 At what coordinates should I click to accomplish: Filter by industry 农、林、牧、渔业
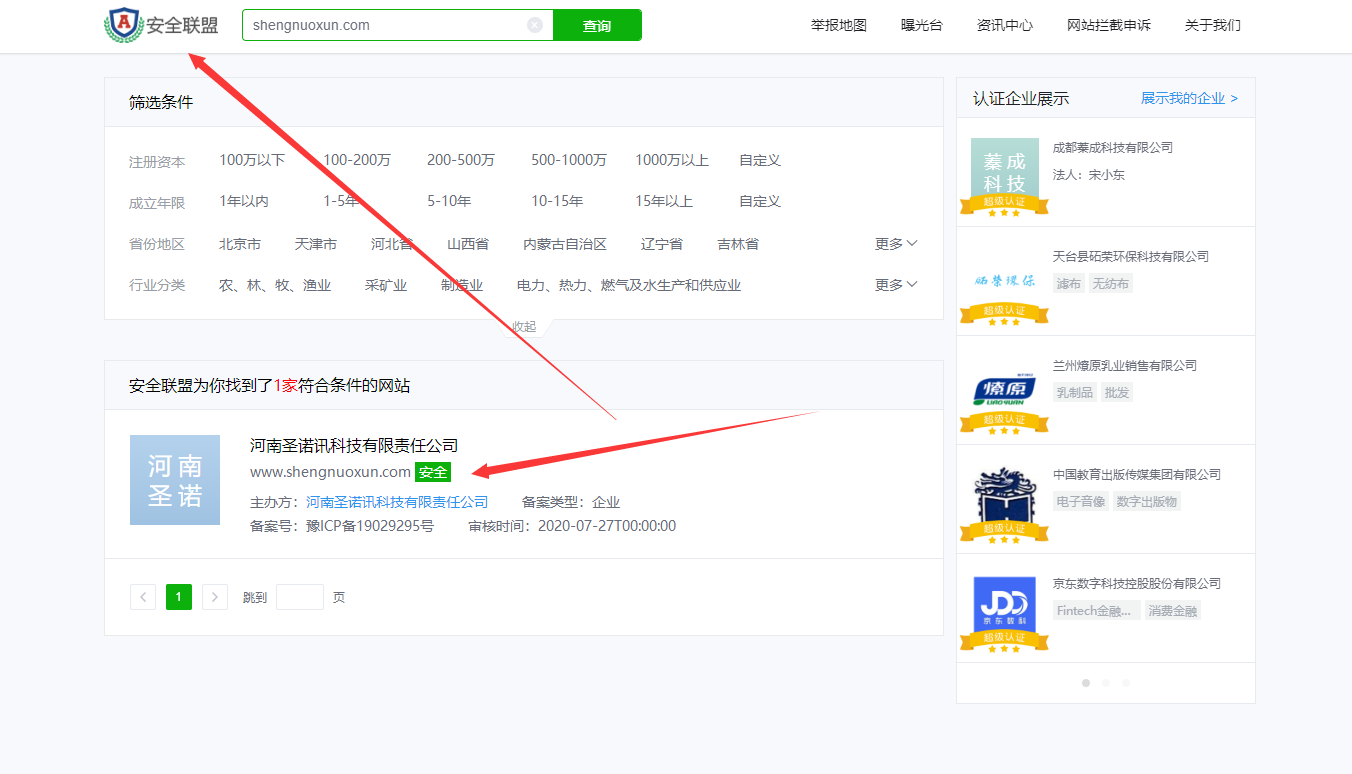(x=275, y=285)
